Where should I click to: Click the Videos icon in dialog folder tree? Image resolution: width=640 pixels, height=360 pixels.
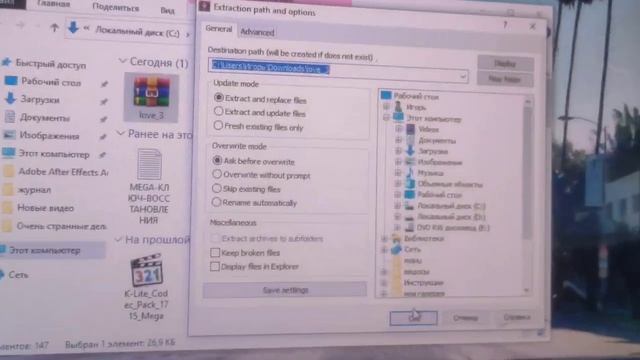pos(410,129)
